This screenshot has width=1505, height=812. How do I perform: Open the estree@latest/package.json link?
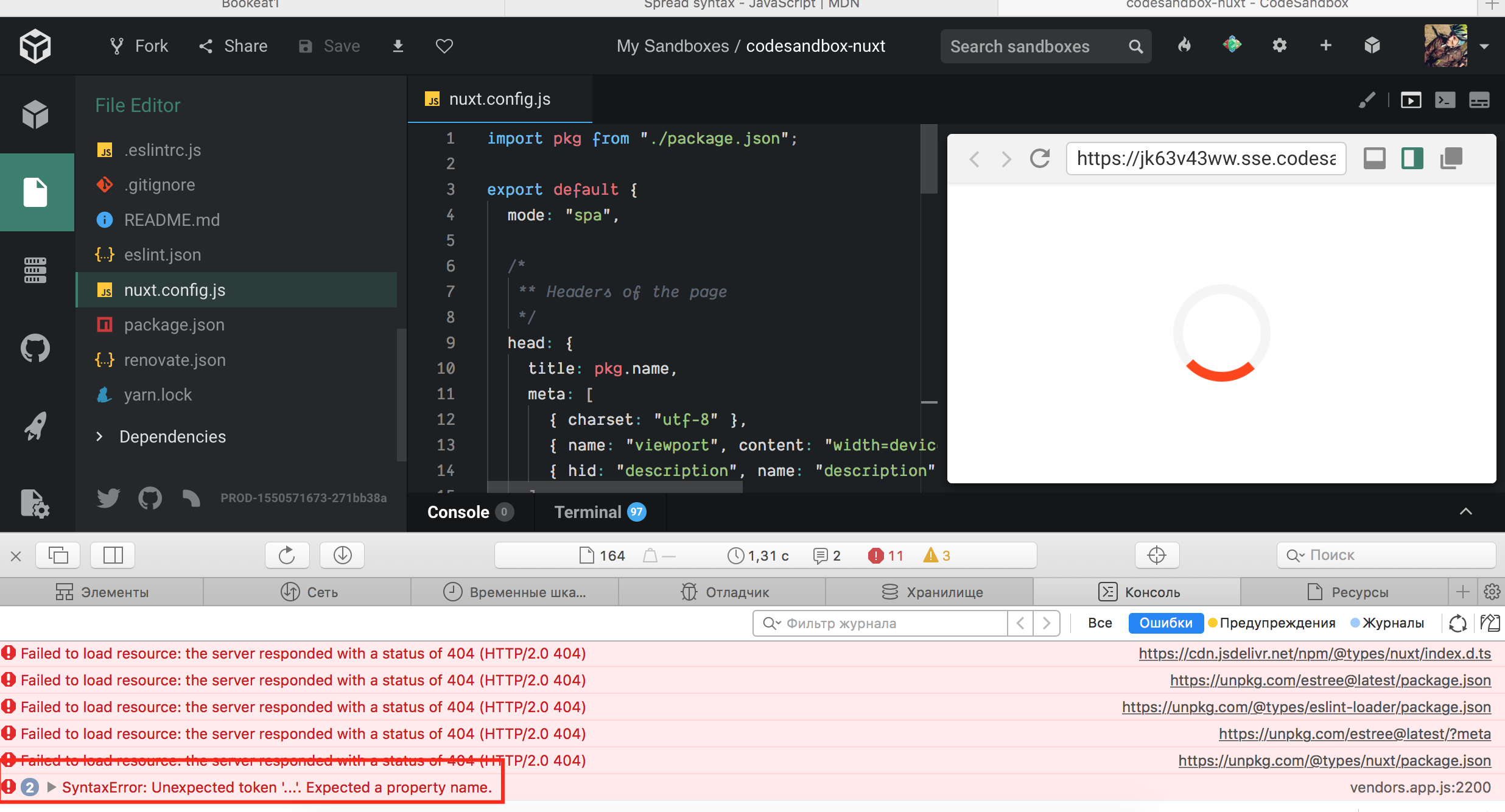[1330, 680]
